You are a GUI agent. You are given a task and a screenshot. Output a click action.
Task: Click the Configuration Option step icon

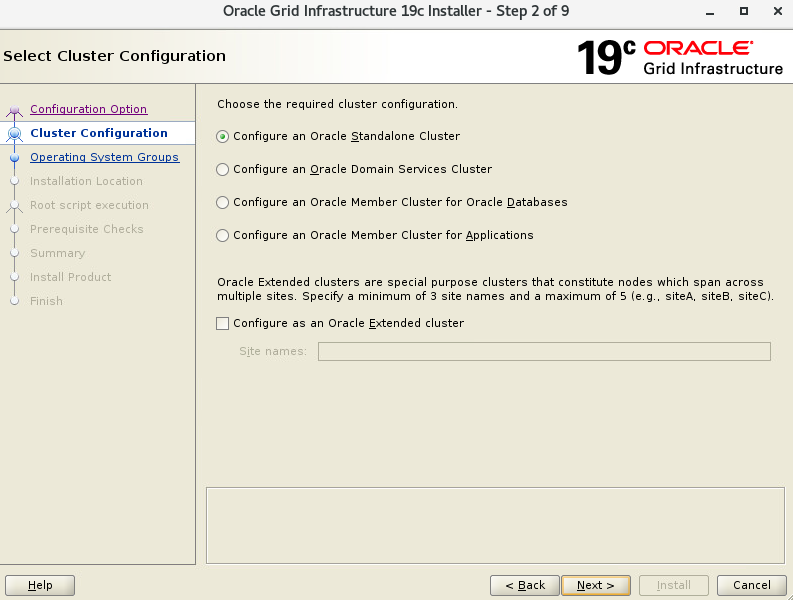point(14,110)
